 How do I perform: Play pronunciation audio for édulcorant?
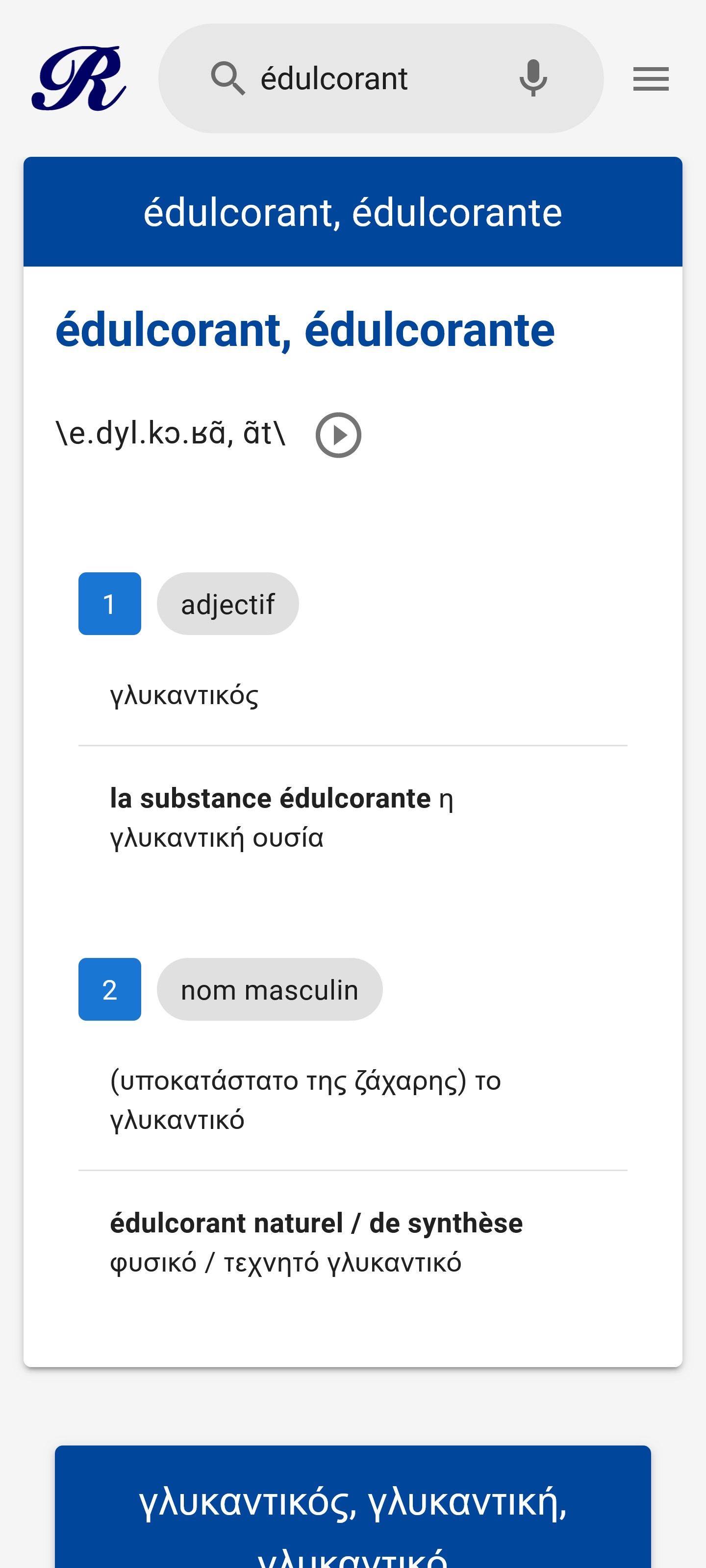coord(338,435)
